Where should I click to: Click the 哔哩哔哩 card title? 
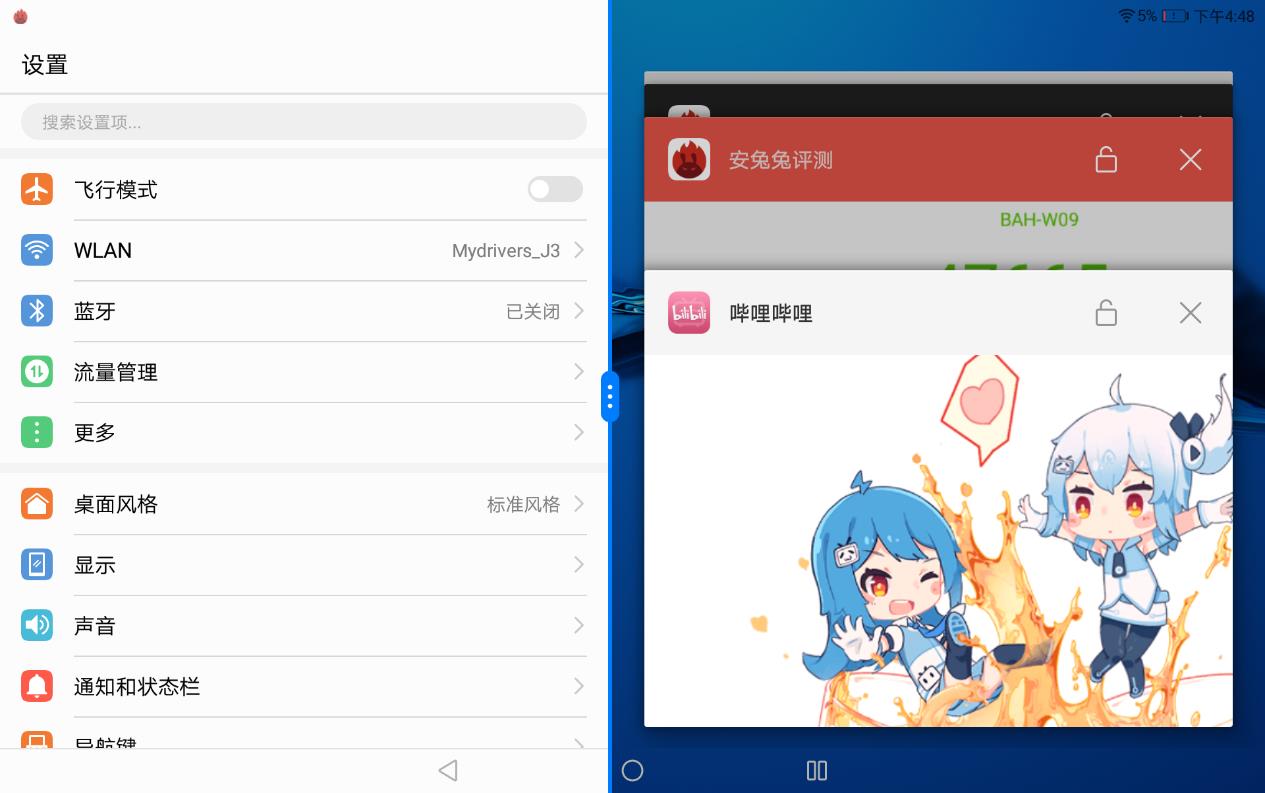(x=771, y=313)
